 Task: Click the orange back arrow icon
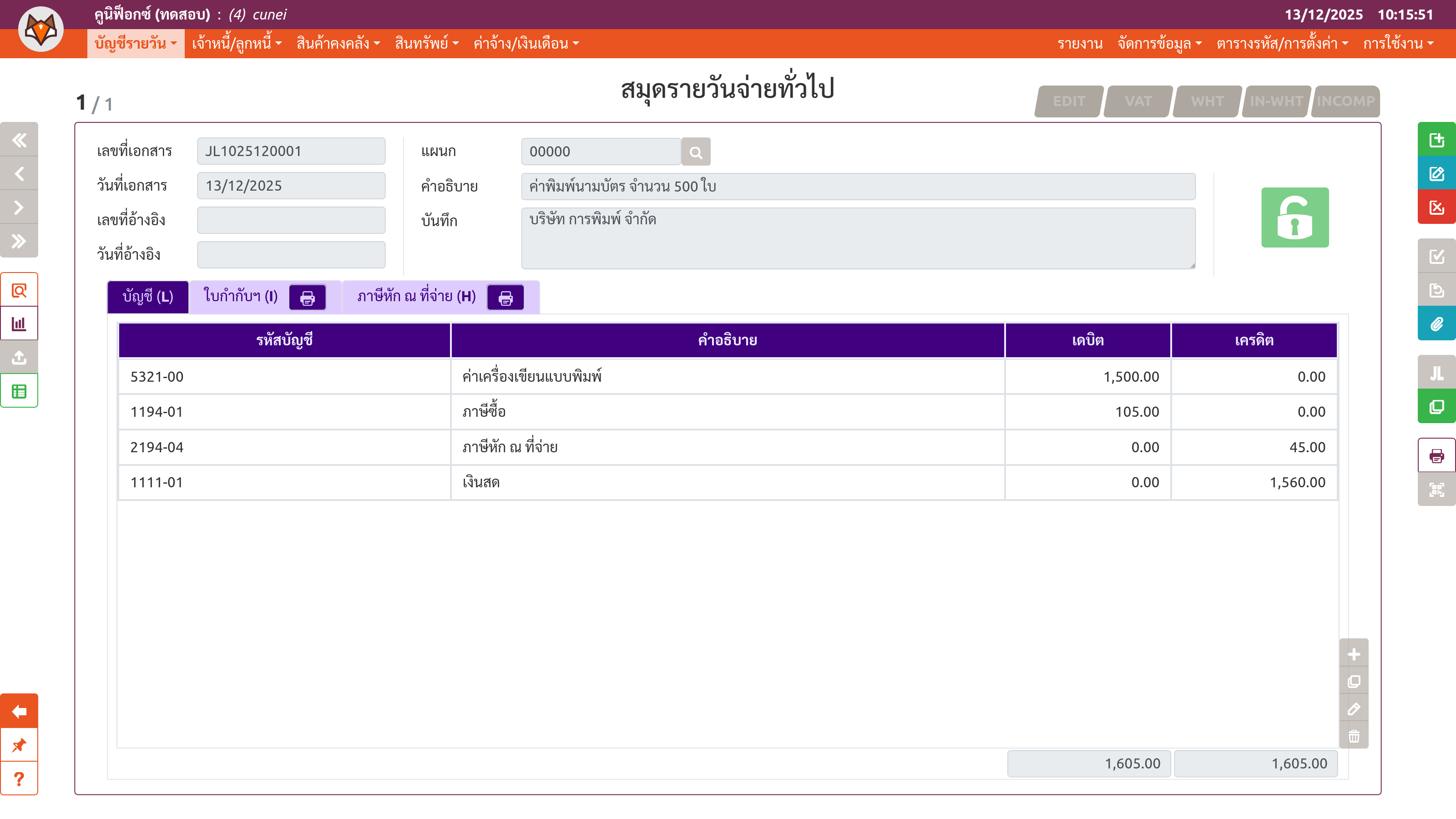click(x=19, y=711)
